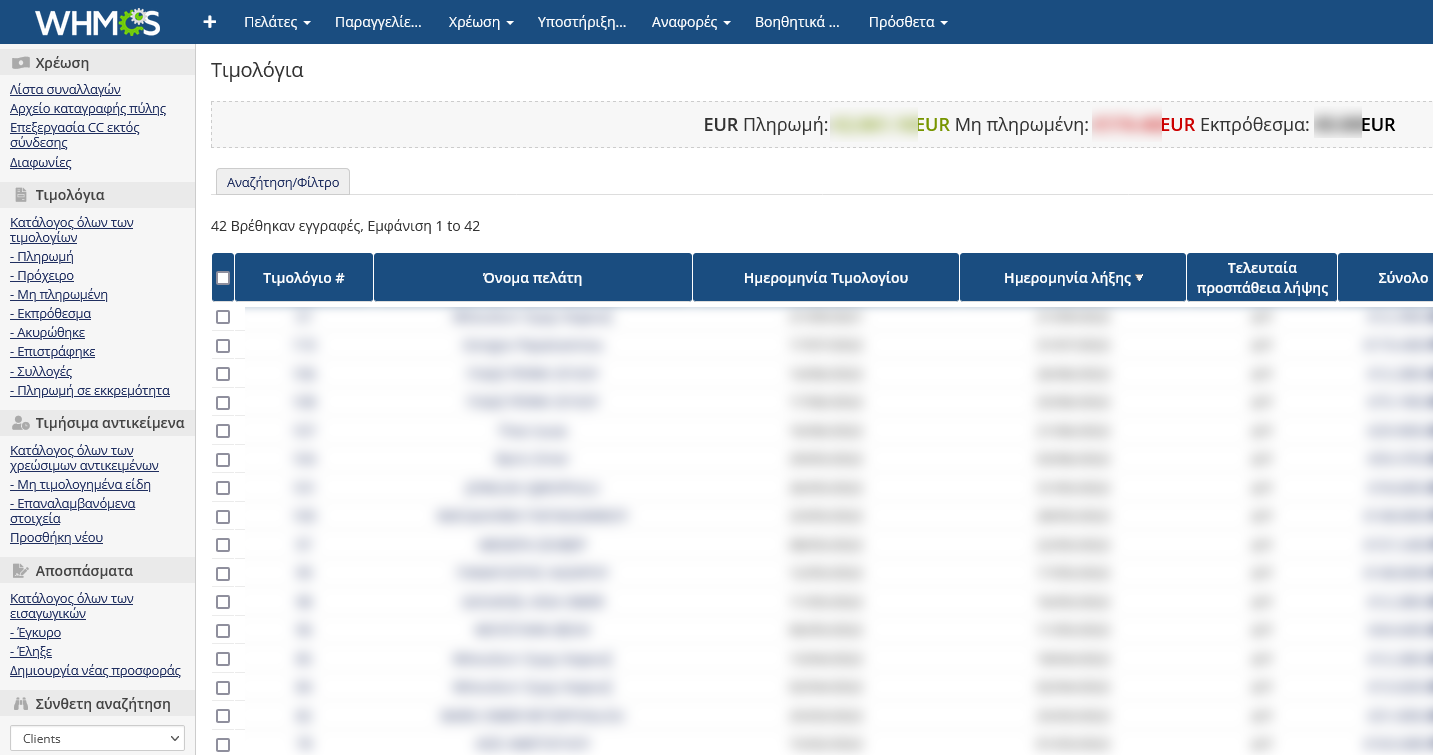Click the WHMCS logo
Image resolution: width=1433 pixels, height=755 pixels.
click(97, 21)
